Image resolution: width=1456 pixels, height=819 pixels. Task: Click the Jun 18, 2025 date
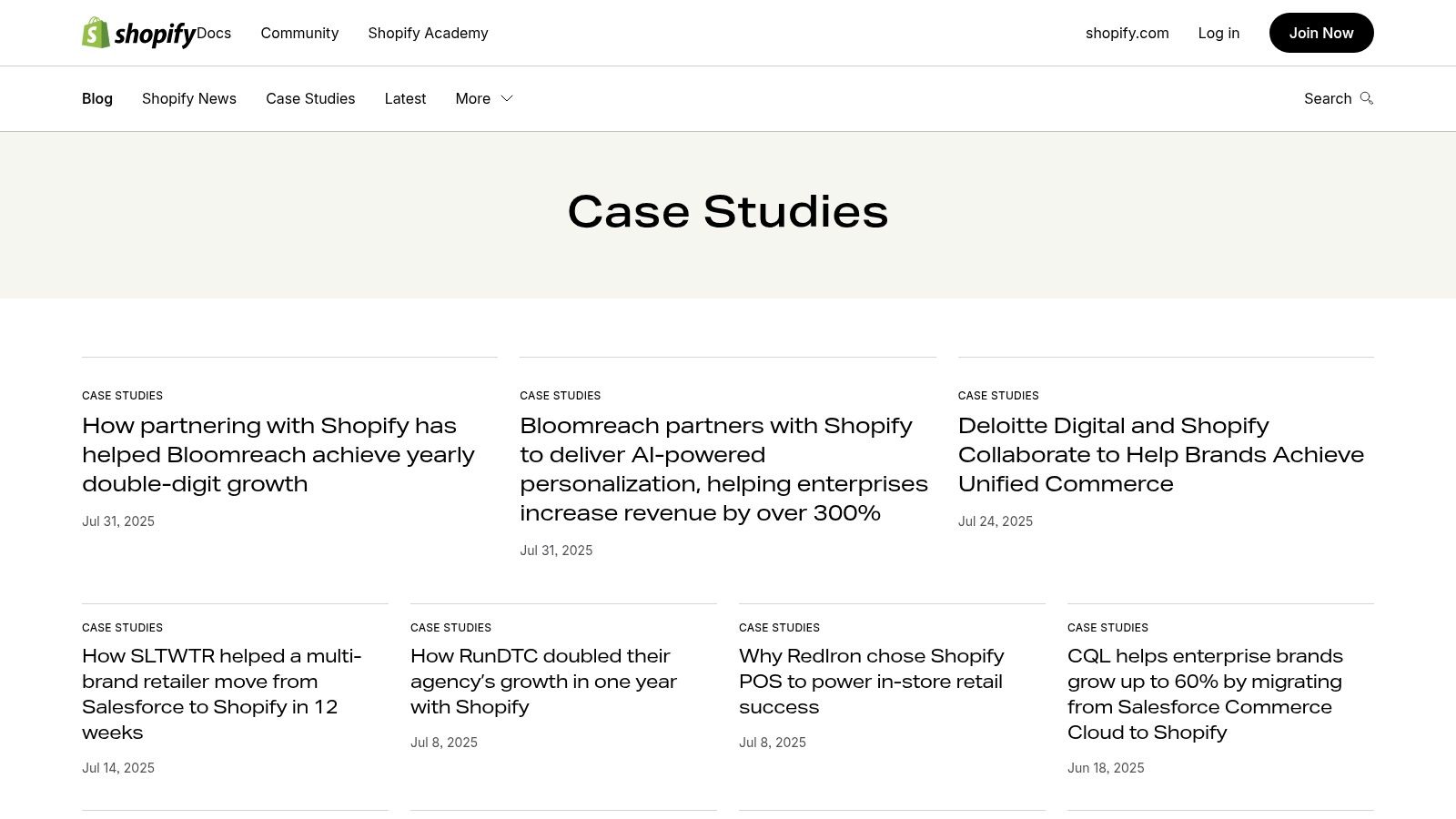pyautogui.click(x=1106, y=768)
